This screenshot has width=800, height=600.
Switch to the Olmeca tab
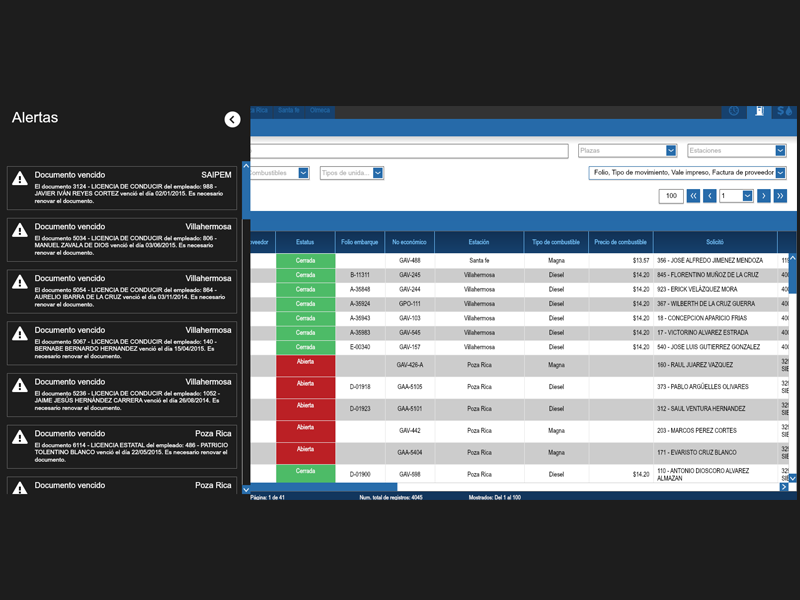(x=320, y=110)
